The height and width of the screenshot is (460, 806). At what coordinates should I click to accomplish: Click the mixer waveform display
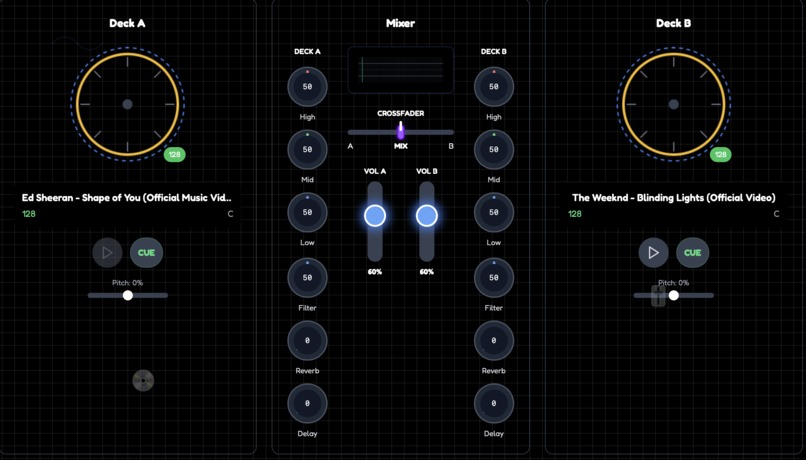point(400,70)
